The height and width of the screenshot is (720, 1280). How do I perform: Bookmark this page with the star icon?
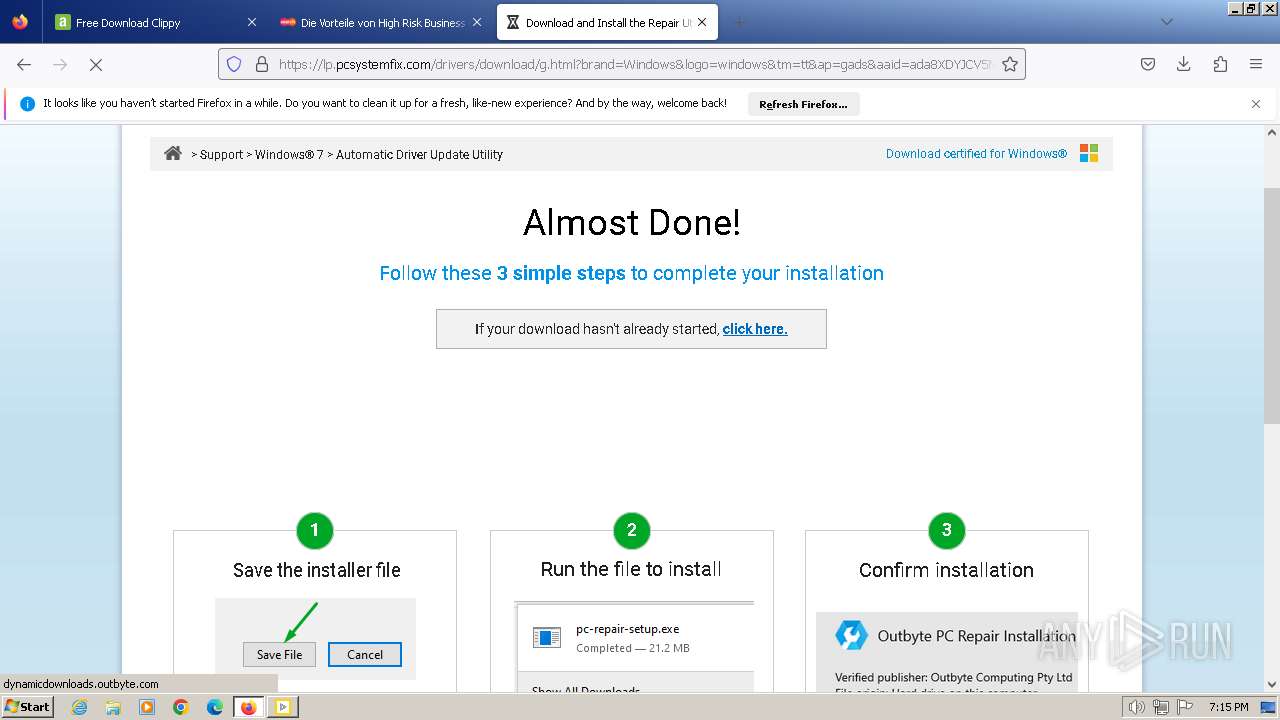click(1010, 64)
